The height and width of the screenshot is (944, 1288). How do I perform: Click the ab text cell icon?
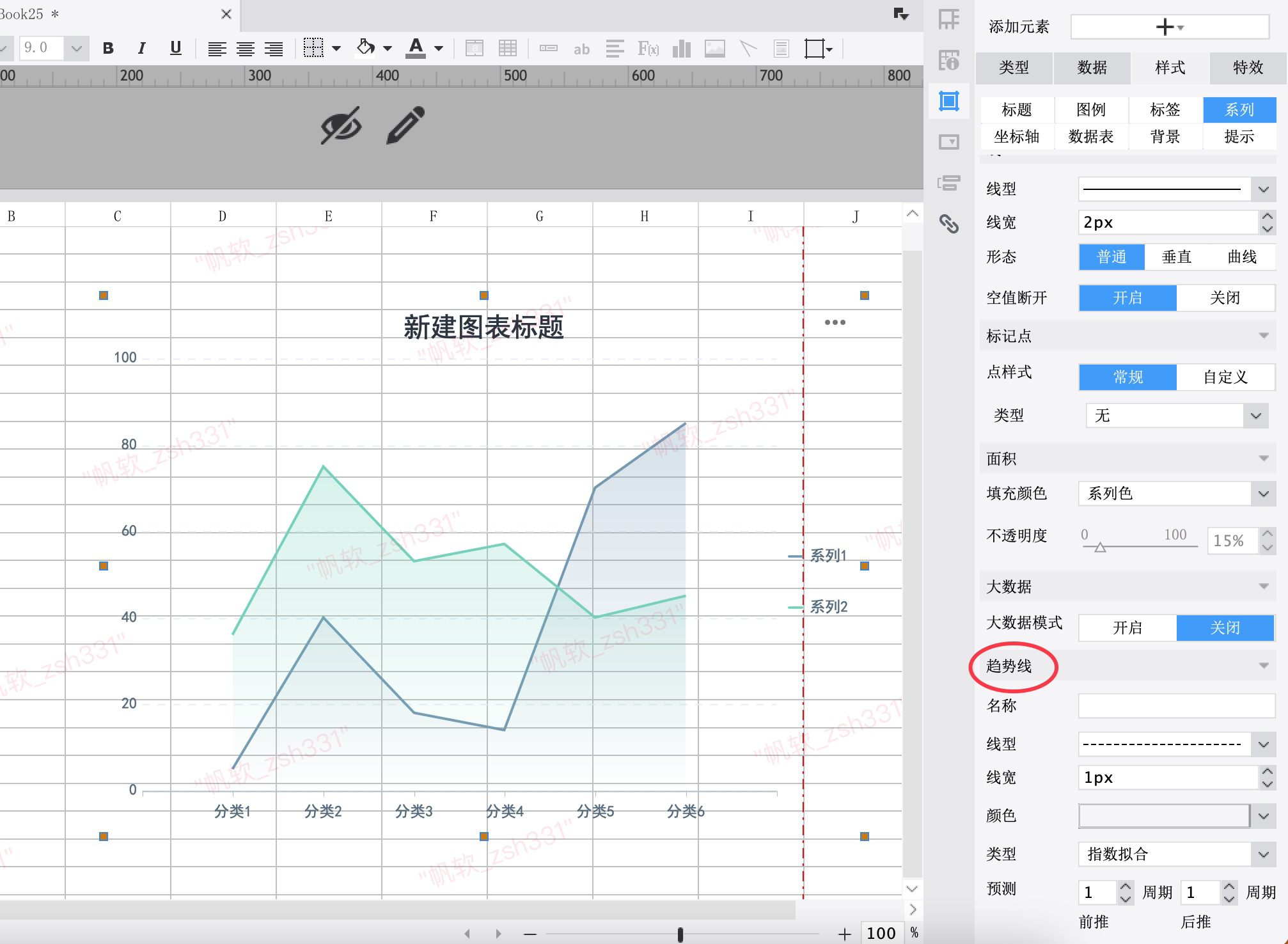[x=581, y=49]
